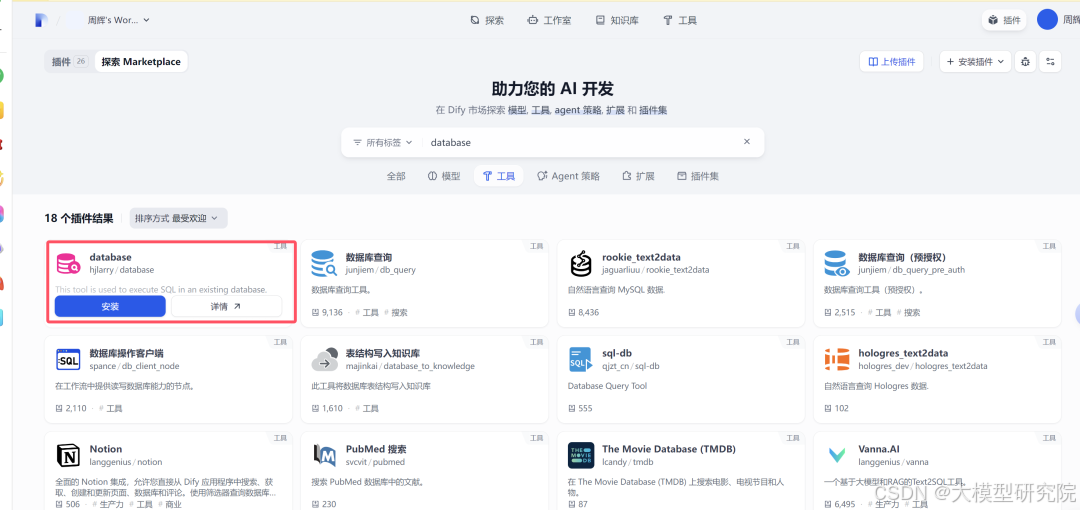Screen dimensions: 1080x510
Task: Click the hologres_text2data orange icon
Action: (x=836, y=360)
